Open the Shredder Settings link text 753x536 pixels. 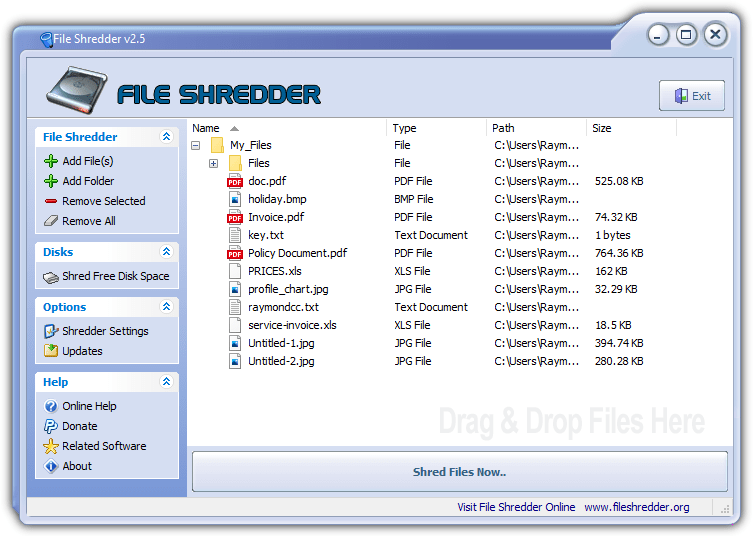pos(105,331)
